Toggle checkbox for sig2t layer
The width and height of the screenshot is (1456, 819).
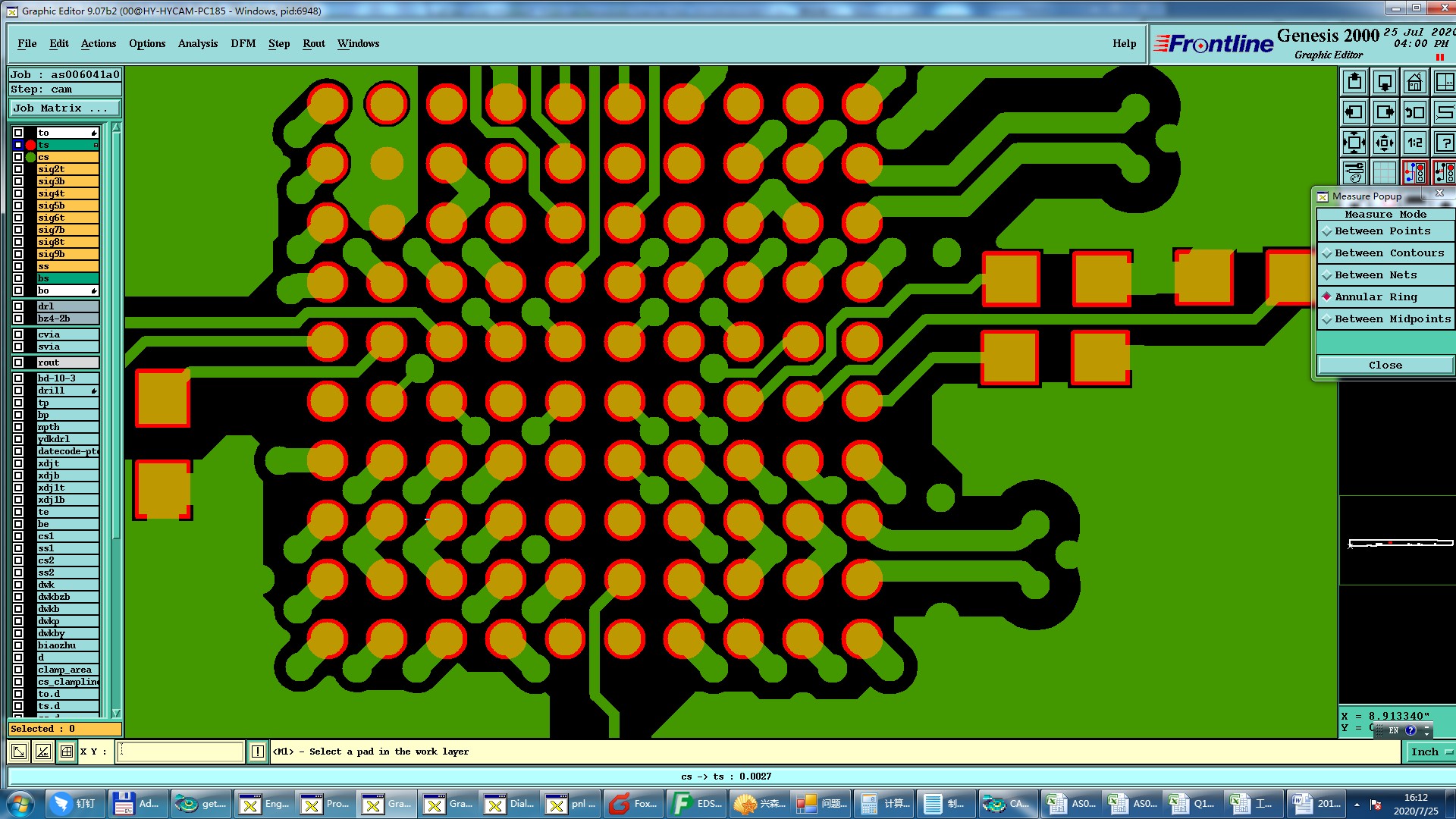[18, 169]
